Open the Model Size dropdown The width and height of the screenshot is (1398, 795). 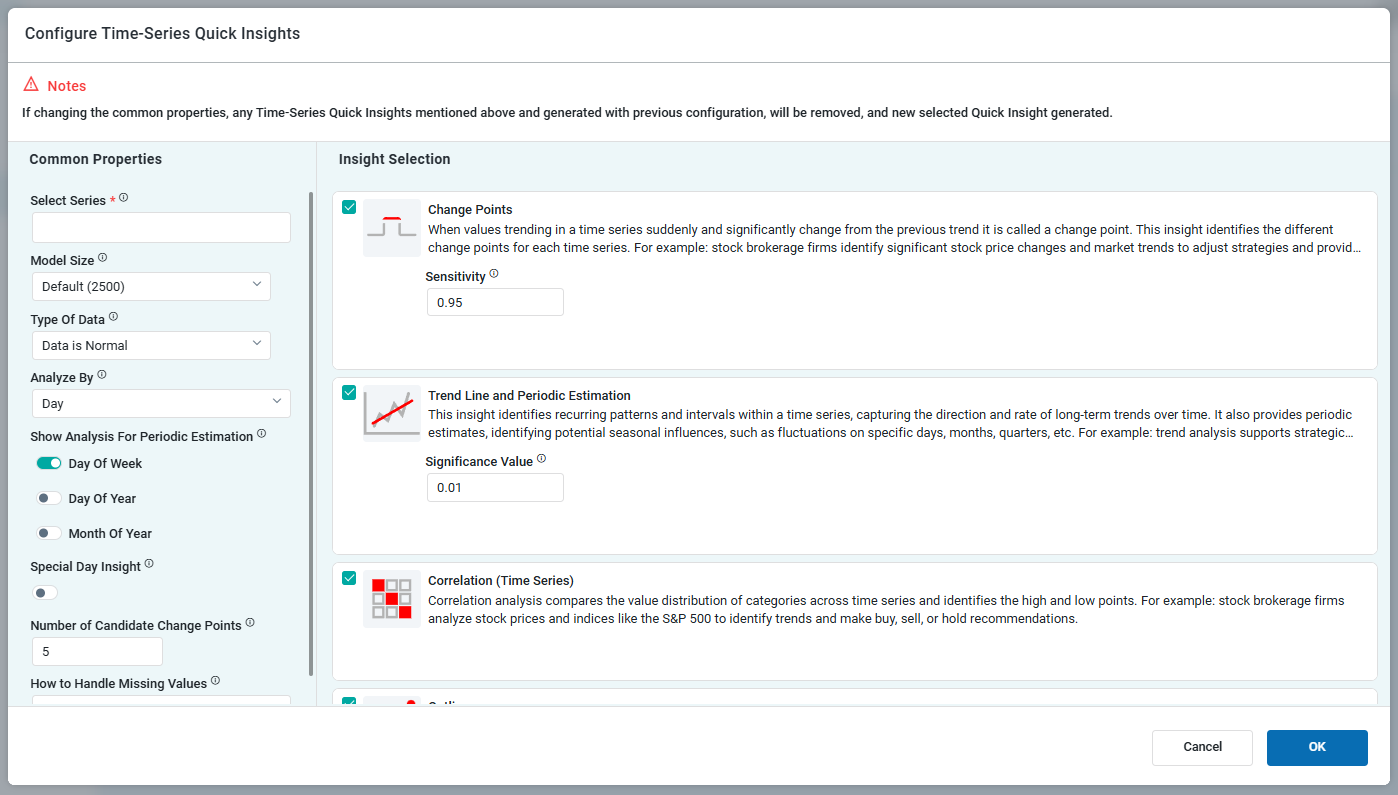pos(151,287)
